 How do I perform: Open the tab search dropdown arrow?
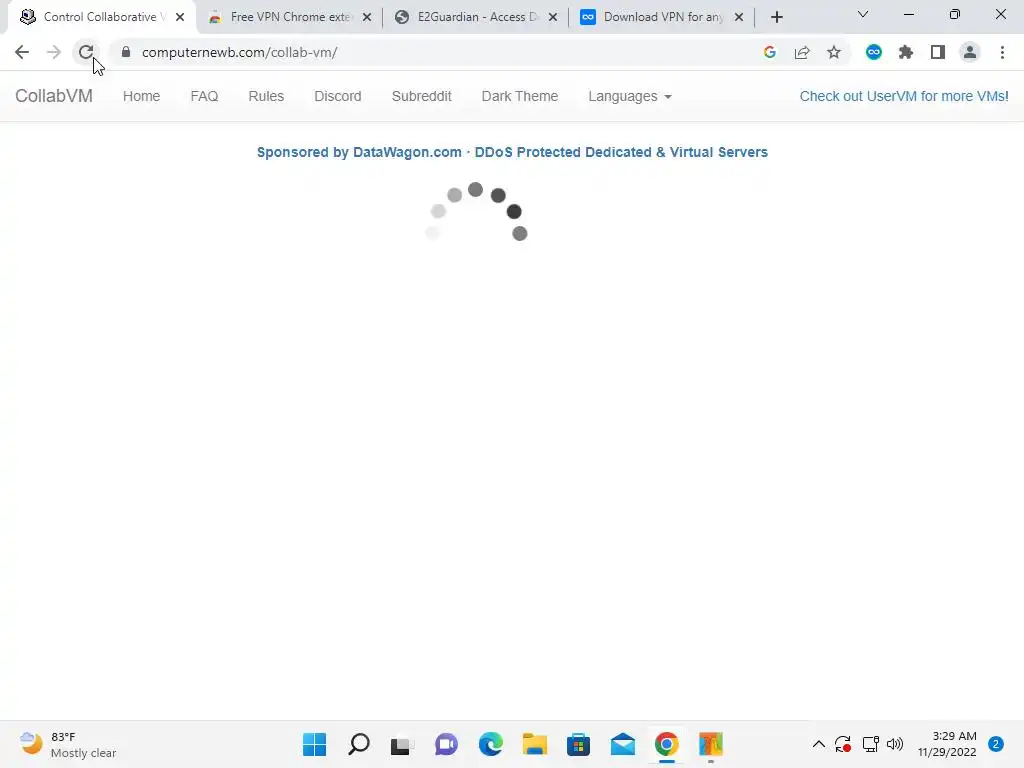[x=863, y=14]
